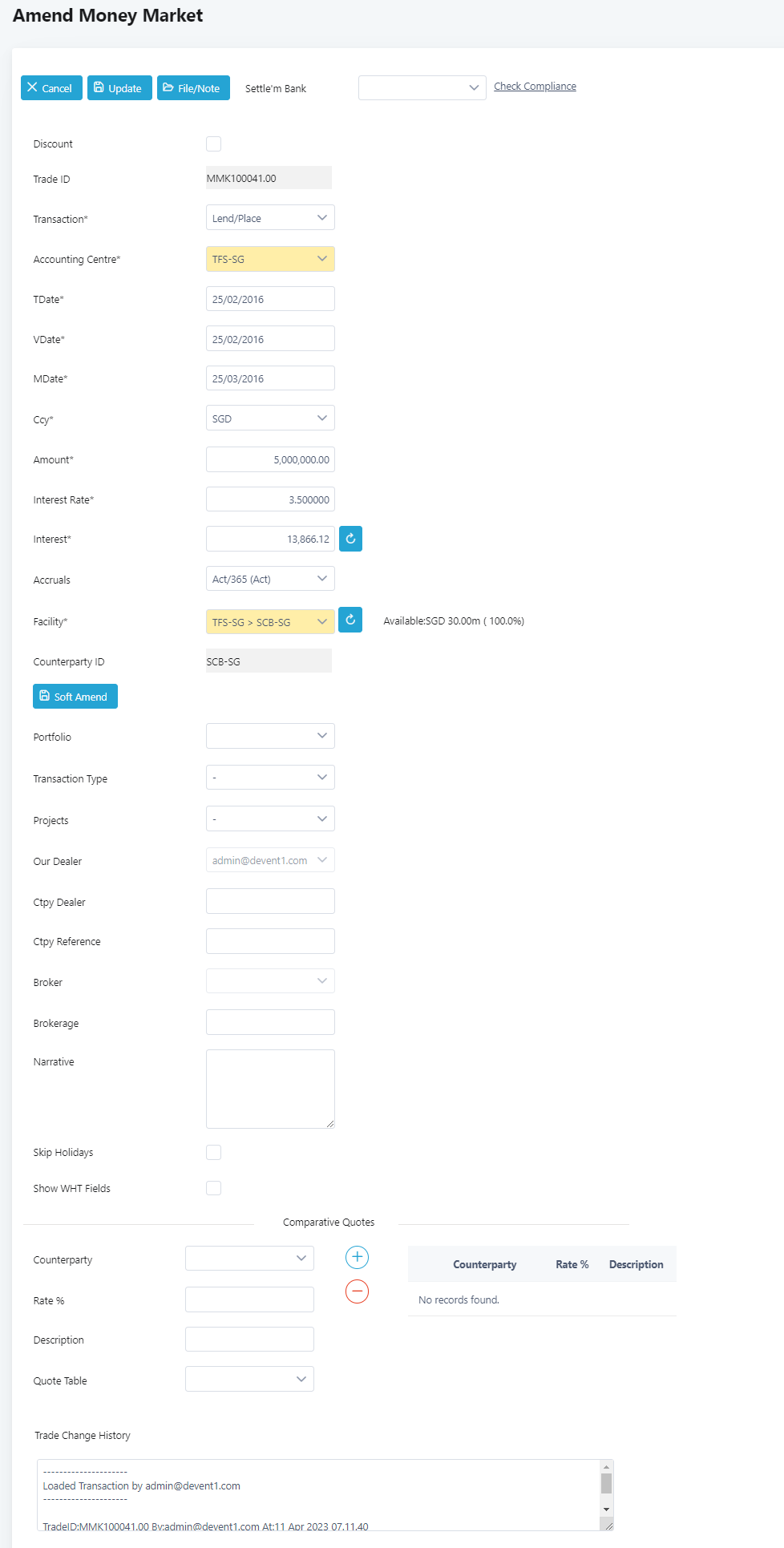Screen dimensions: 784x1548
Task: Expand the Settle'm Bank dropdown
Action: pyautogui.click(x=422, y=88)
